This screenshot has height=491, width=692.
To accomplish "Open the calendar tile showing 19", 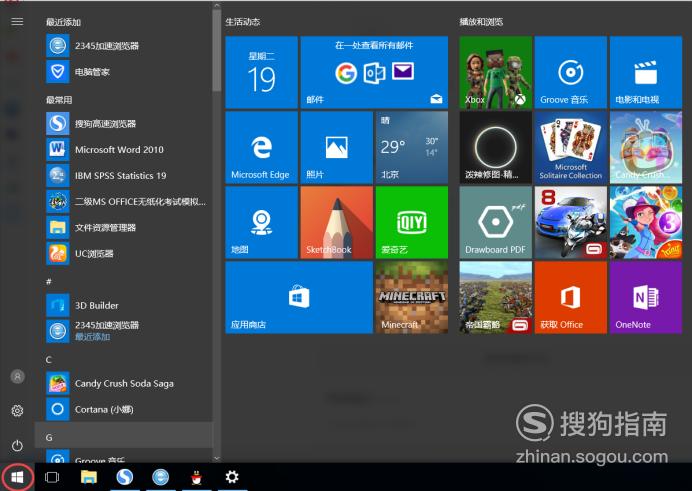I will point(262,72).
